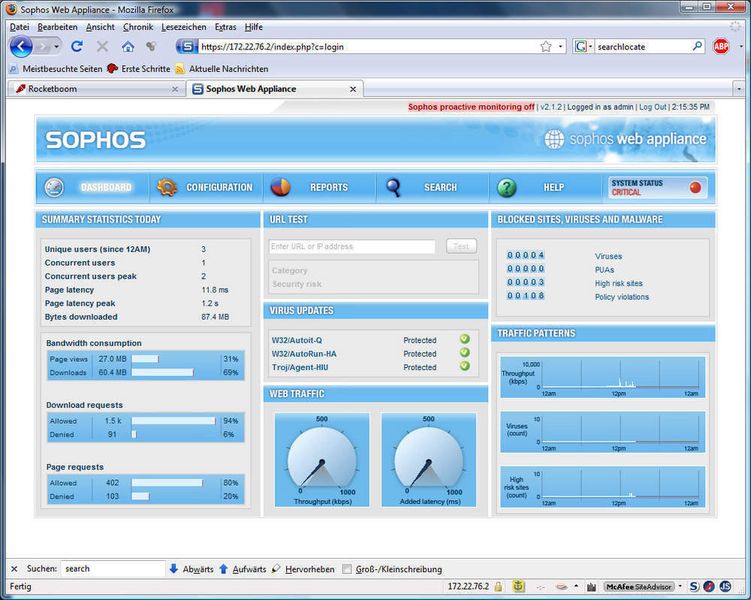This screenshot has height=600, width=751.
Task: Click the Firefox back arrow button
Action: (x=21, y=46)
